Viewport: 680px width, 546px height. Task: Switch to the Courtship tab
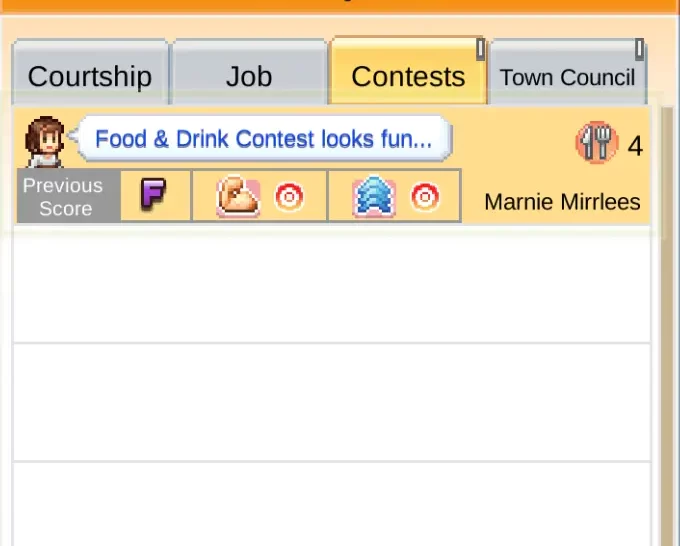point(90,77)
